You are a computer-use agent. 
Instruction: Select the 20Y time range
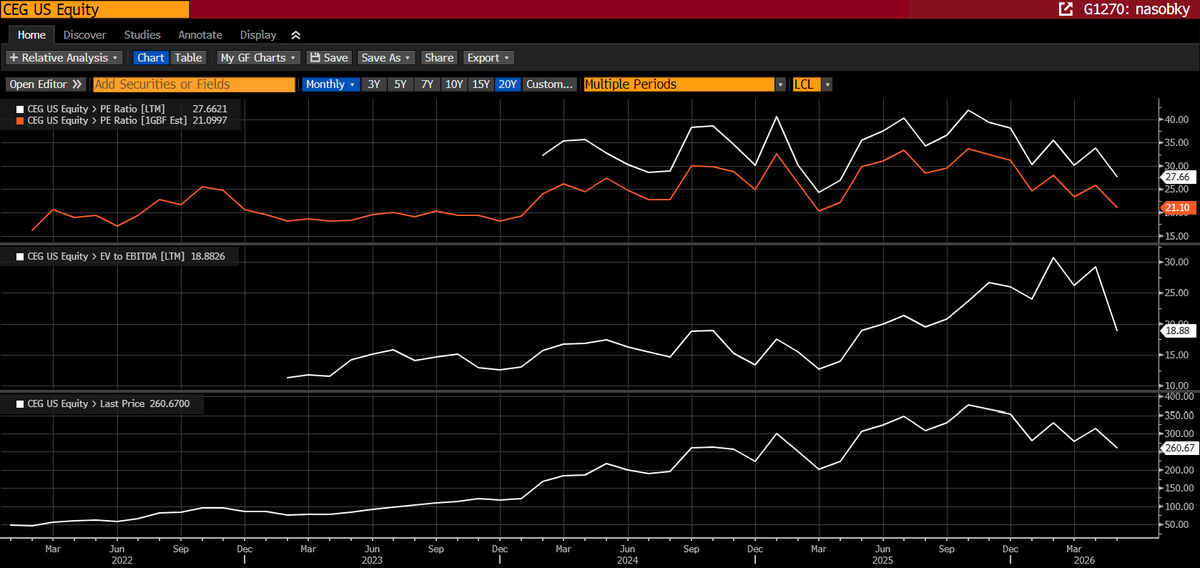pos(508,85)
